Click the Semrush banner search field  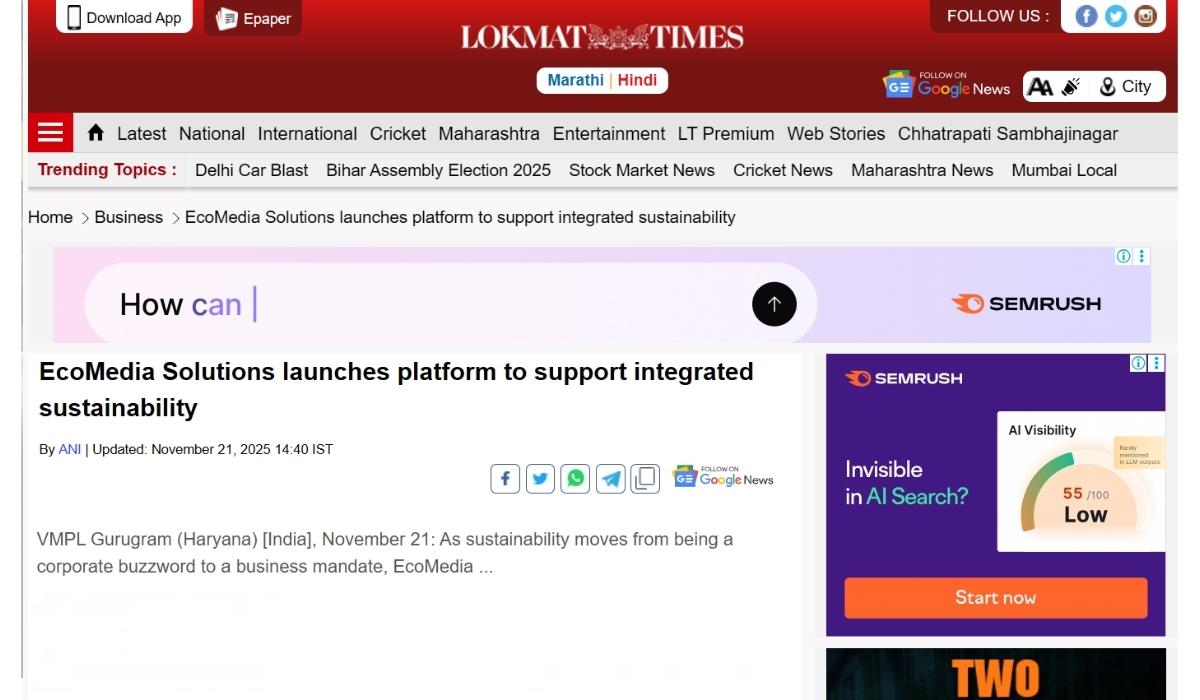coord(430,304)
